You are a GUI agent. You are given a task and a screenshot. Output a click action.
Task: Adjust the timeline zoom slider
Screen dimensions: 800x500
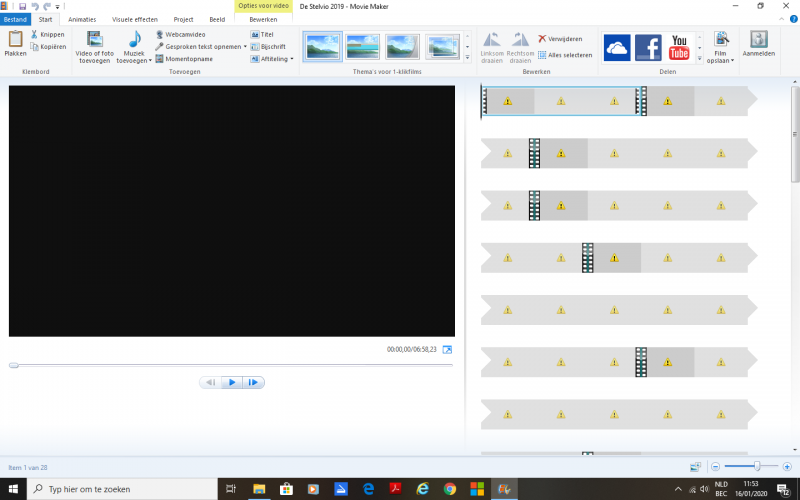[758, 466]
